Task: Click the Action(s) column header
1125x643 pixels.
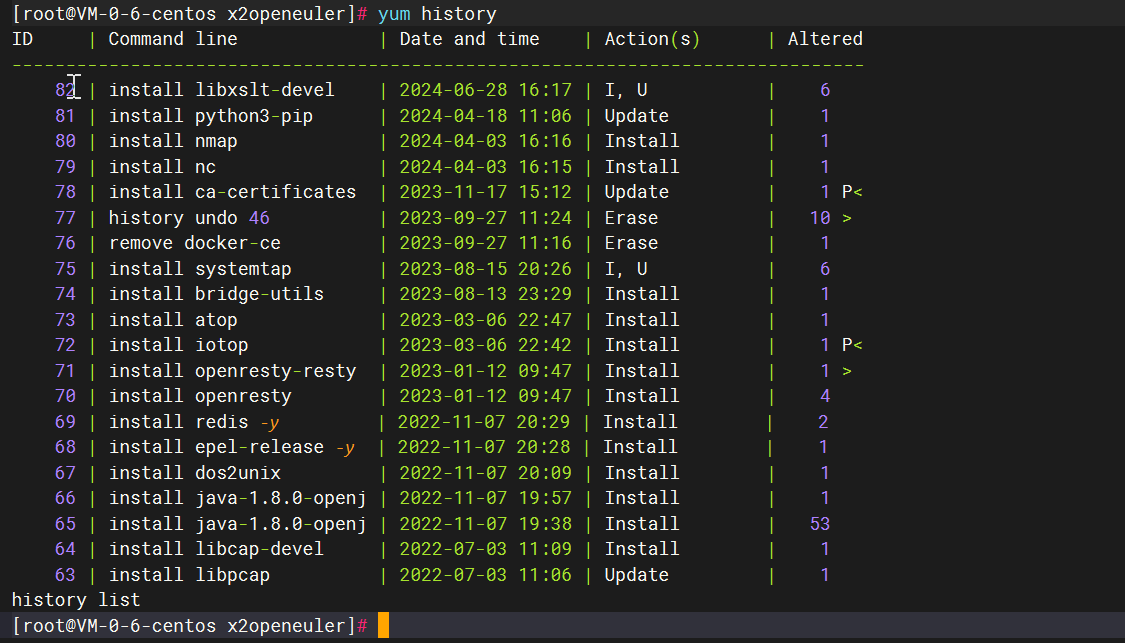Action: [x=652, y=39]
